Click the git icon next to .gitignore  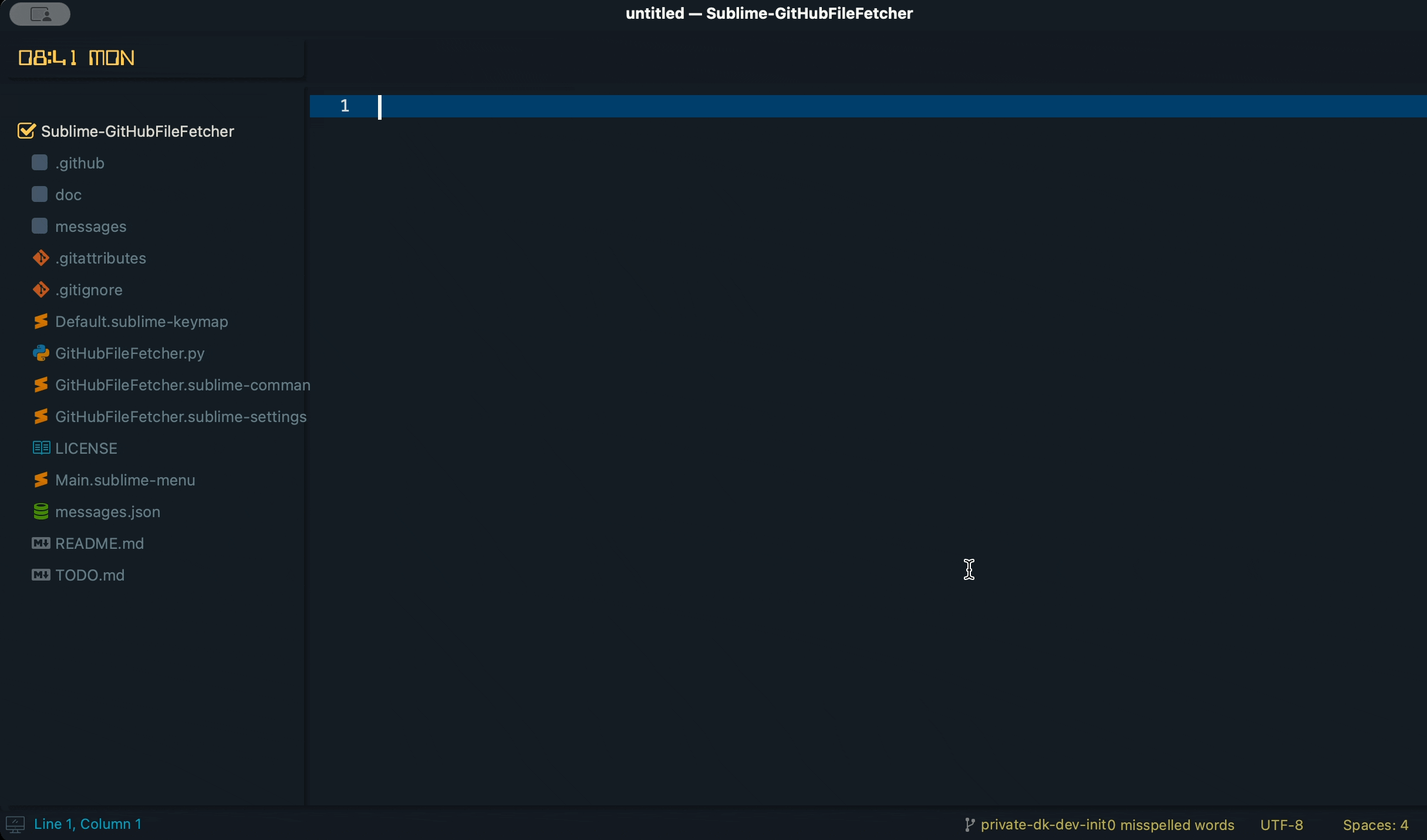tap(41, 289)
